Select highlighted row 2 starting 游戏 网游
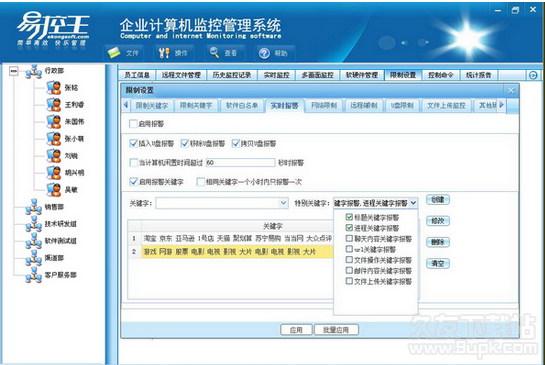This screenshot has width=545, height=365. click(230, 251)
